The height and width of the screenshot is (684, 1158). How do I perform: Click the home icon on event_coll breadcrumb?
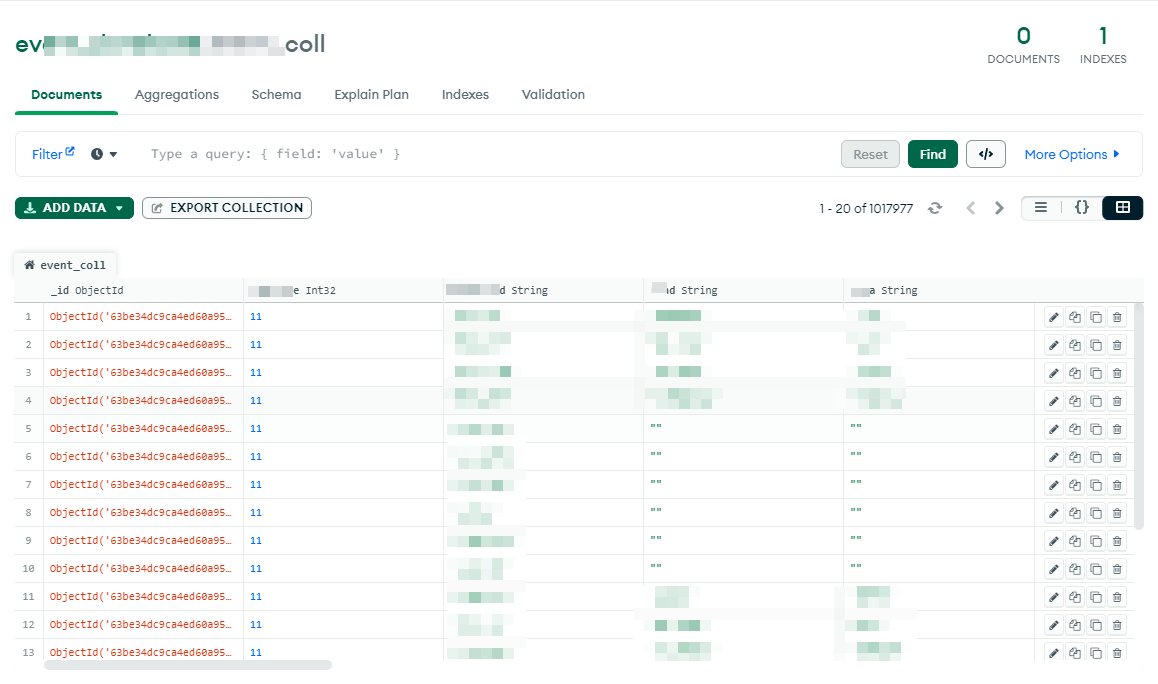pos(29,265)
